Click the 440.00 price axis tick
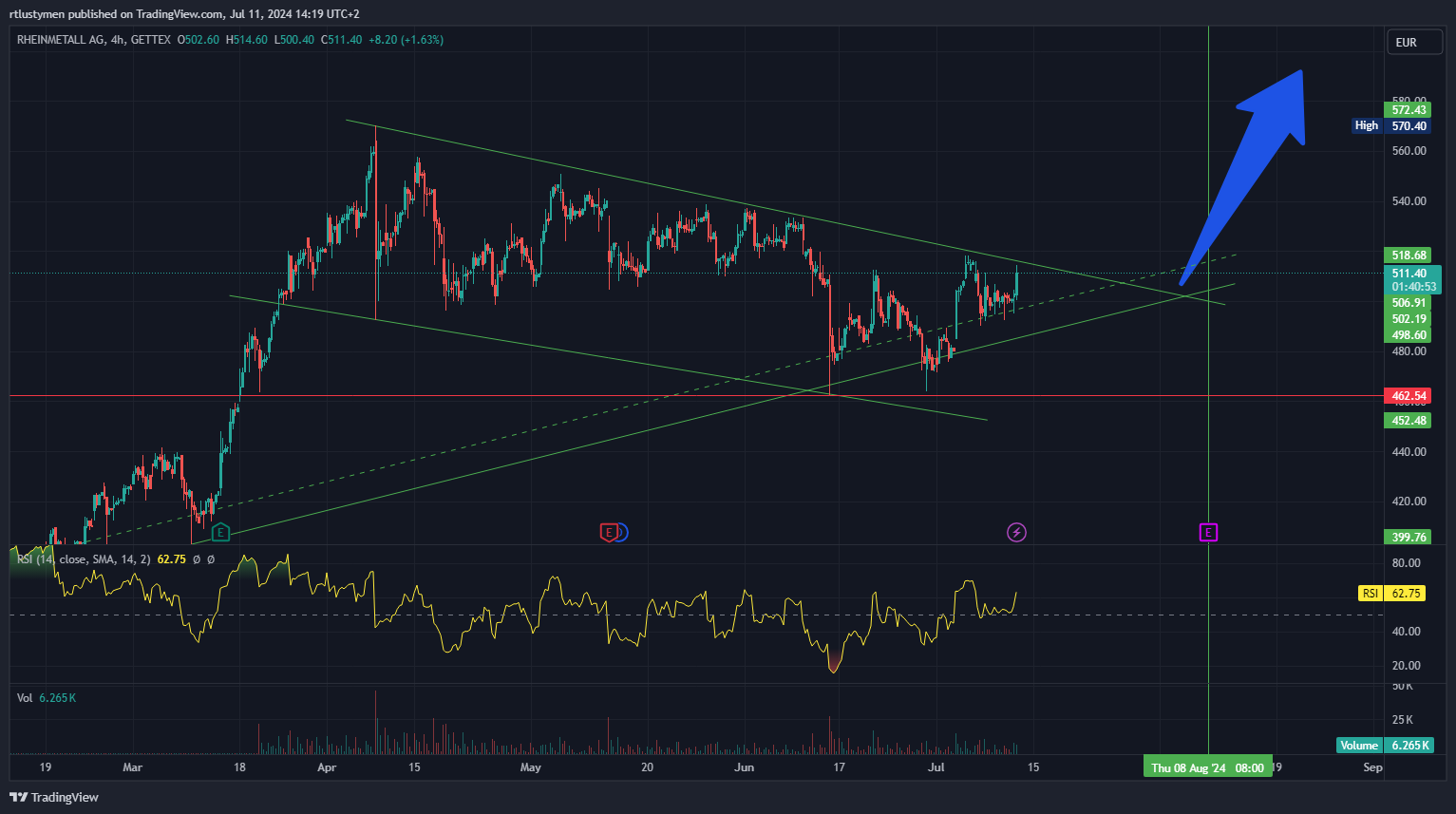Screen dimensions: 1456x814 [1409, 452]
